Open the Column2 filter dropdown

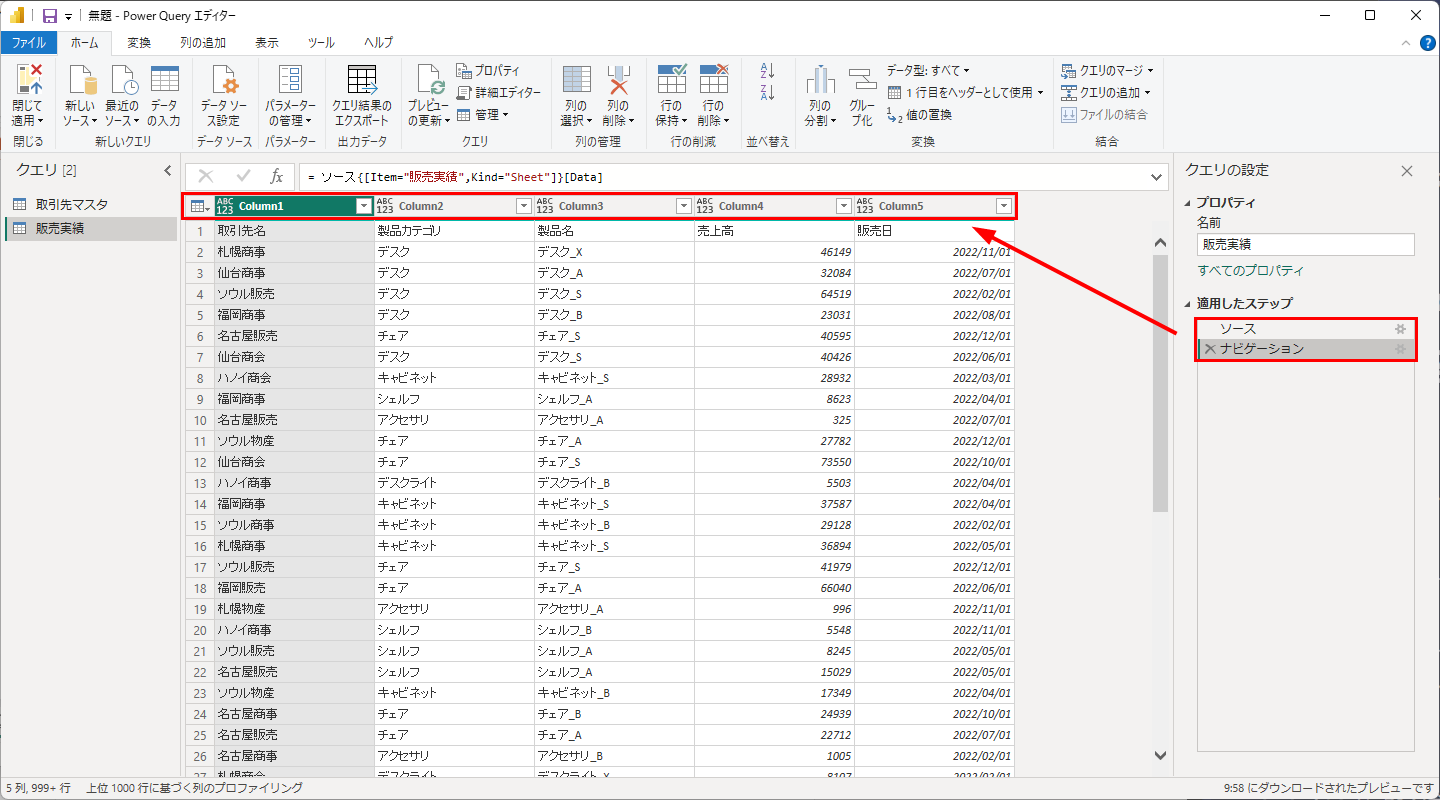pos(523,206)
